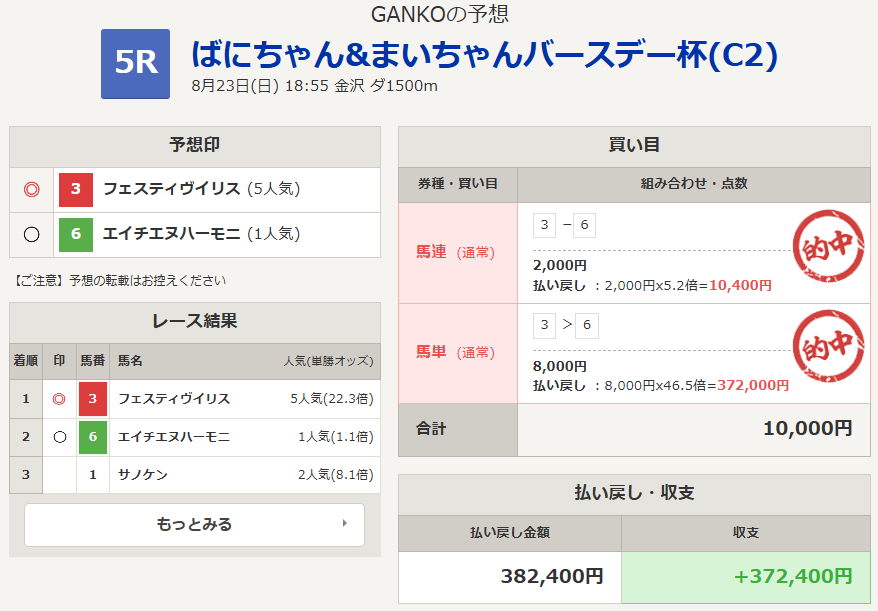Viewport: 878px width, 611px height.
Task: Click the 払い戻し金額 header
Action: [510, 533]
